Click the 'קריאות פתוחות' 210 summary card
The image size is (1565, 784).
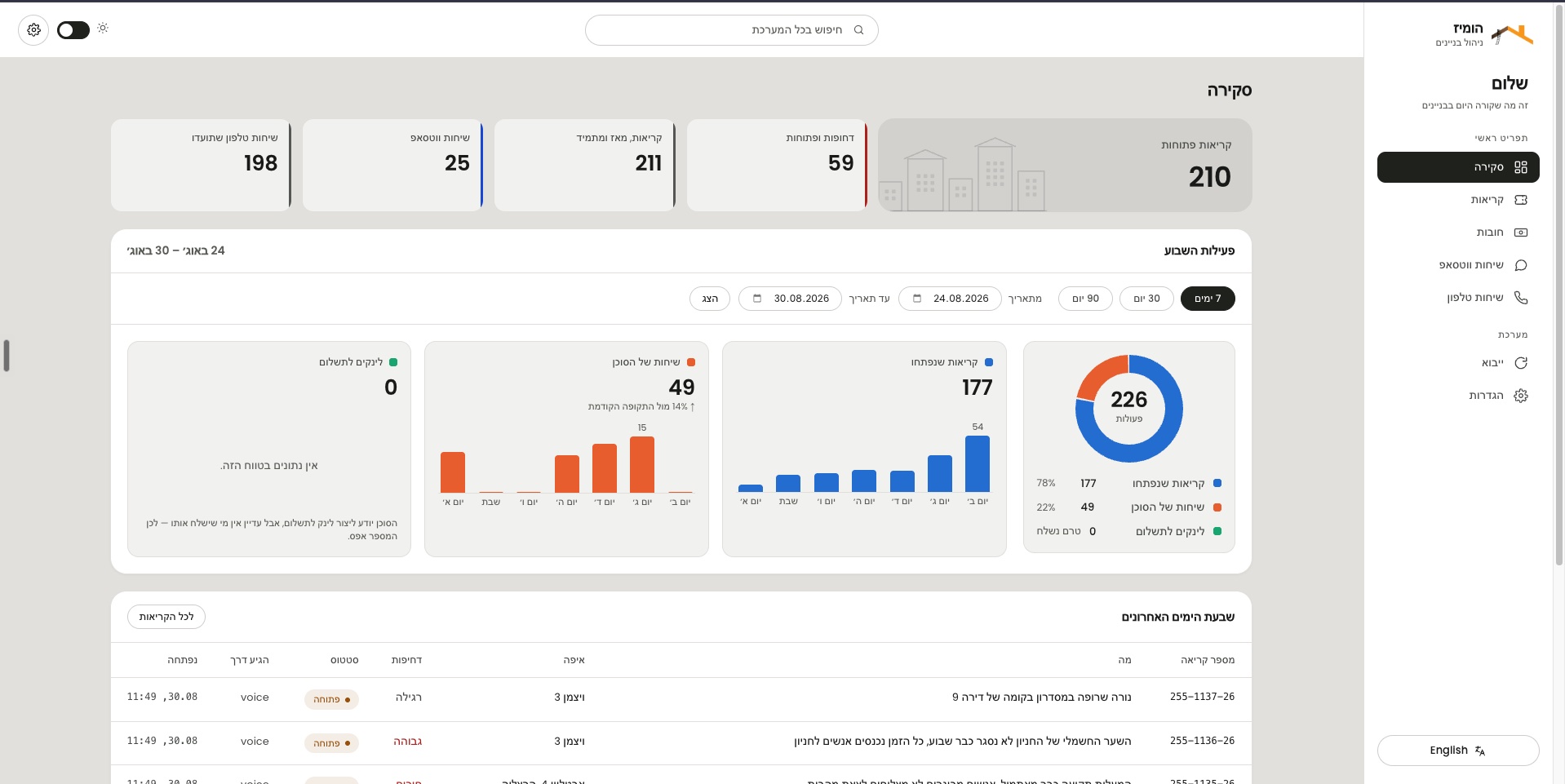coord(1065,166)
